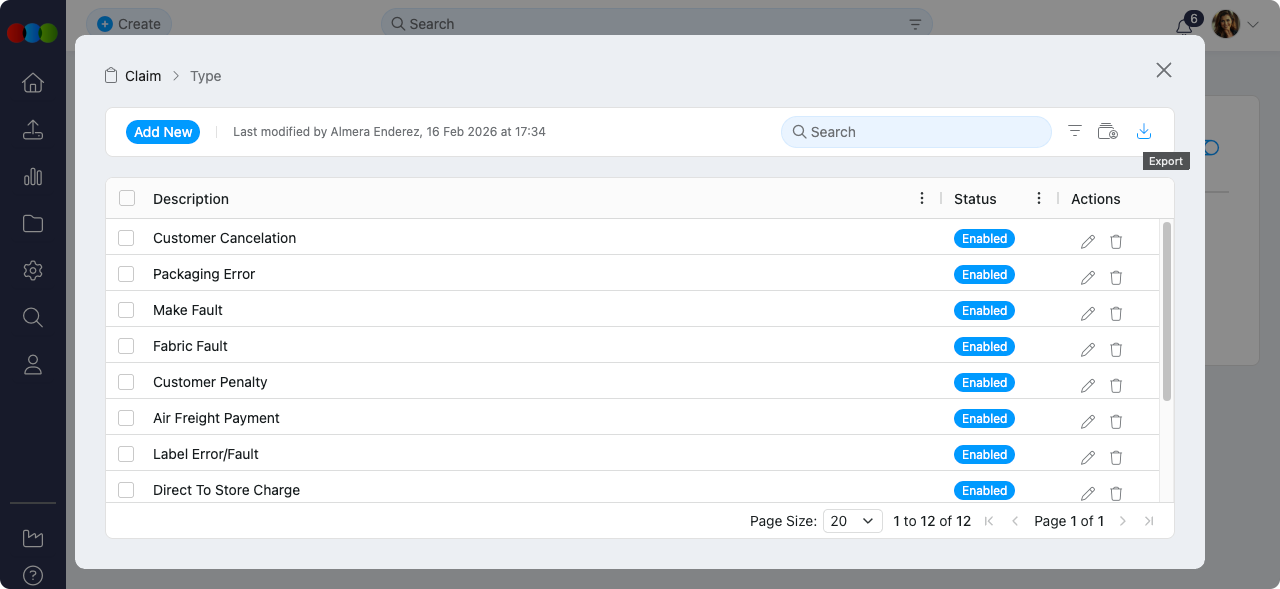The image size is (1280, 589).
Task: Open the notifications bell icon
Action: [1184, 26]
